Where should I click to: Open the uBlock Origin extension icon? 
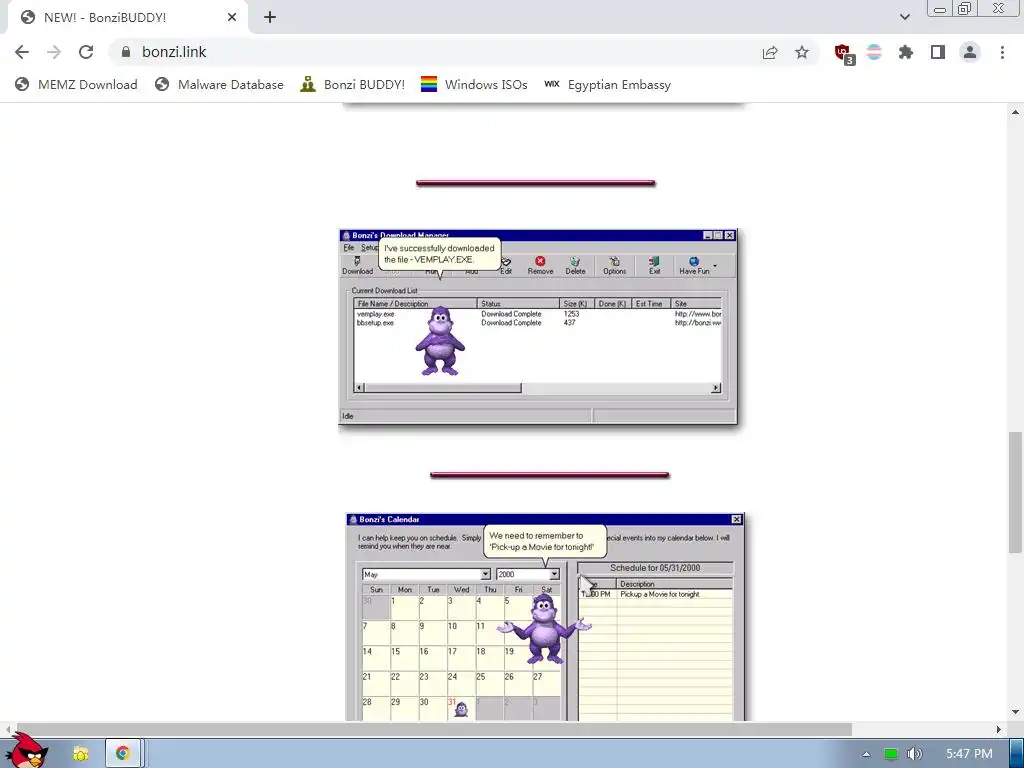[844, 54]
